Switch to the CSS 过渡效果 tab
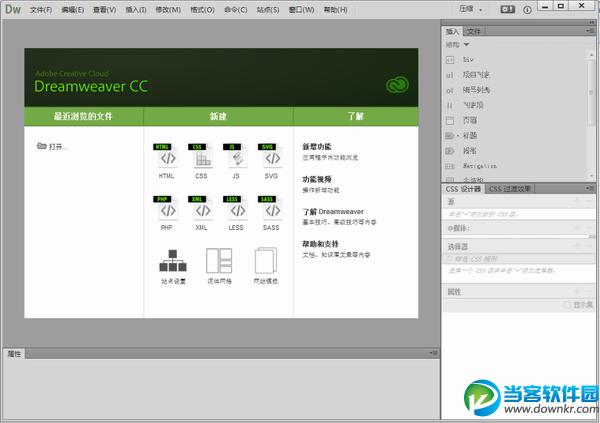The height and width of the screenshot is (423, 600). [x=510, y=189]
